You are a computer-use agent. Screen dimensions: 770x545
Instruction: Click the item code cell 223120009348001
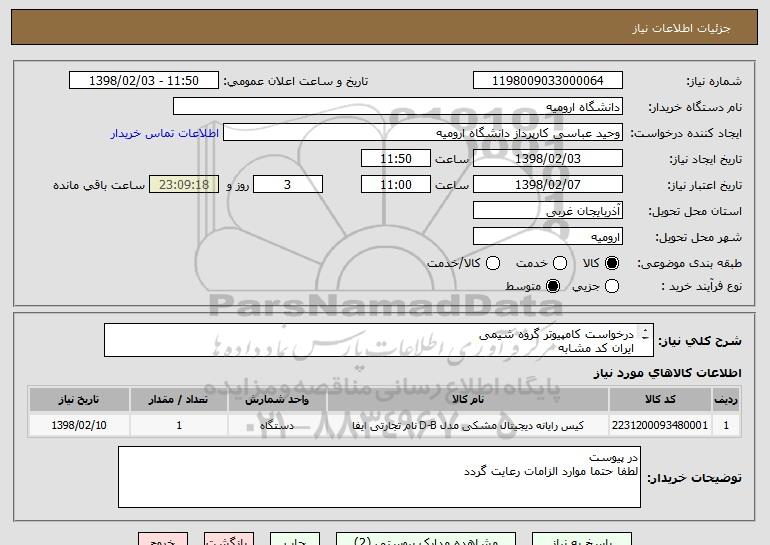(660, 425)
